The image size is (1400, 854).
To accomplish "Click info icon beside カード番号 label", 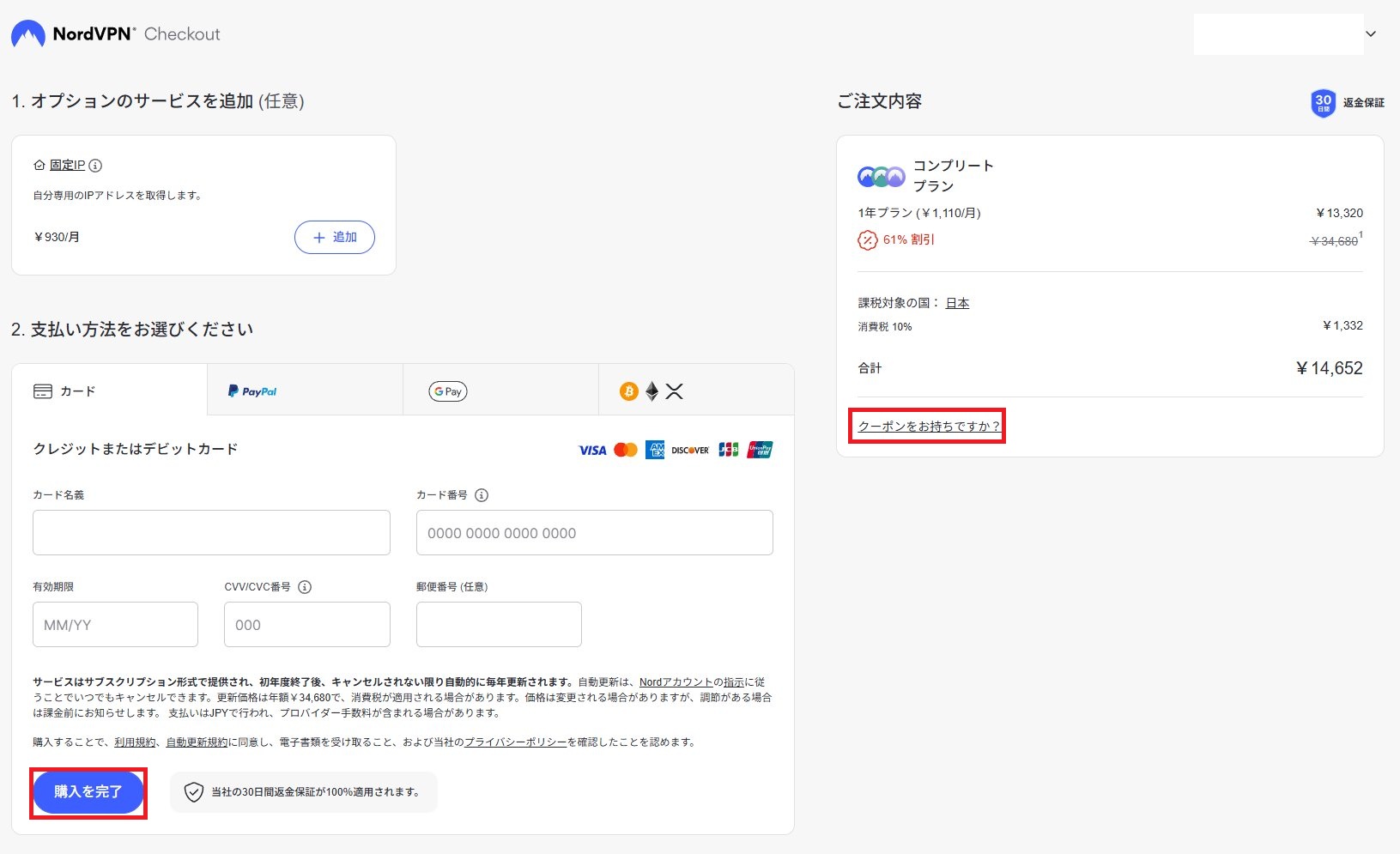I will point(482,495).
